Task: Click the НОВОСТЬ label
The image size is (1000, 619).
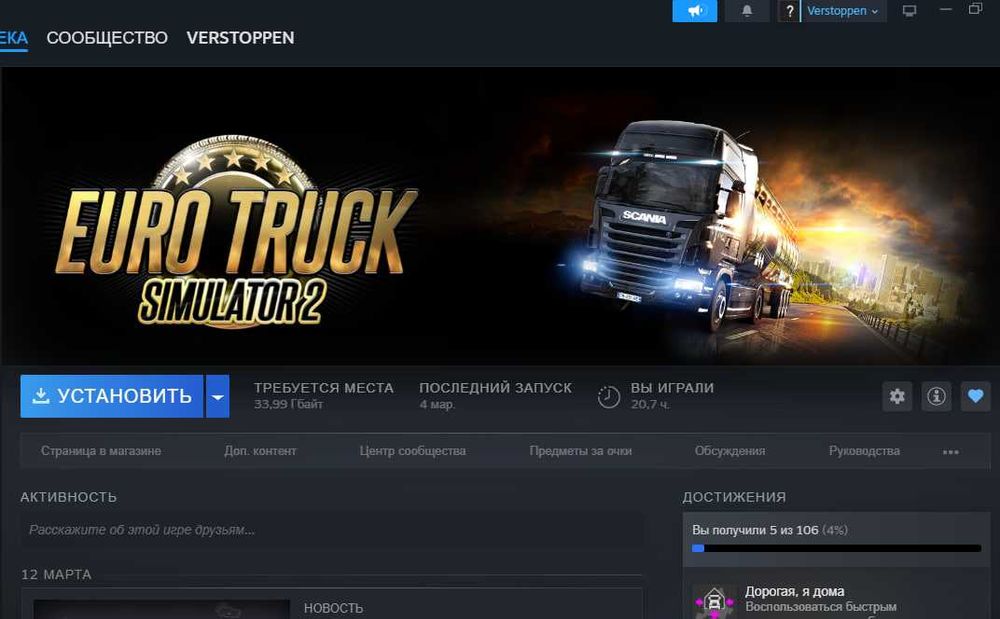Action: 334,608
